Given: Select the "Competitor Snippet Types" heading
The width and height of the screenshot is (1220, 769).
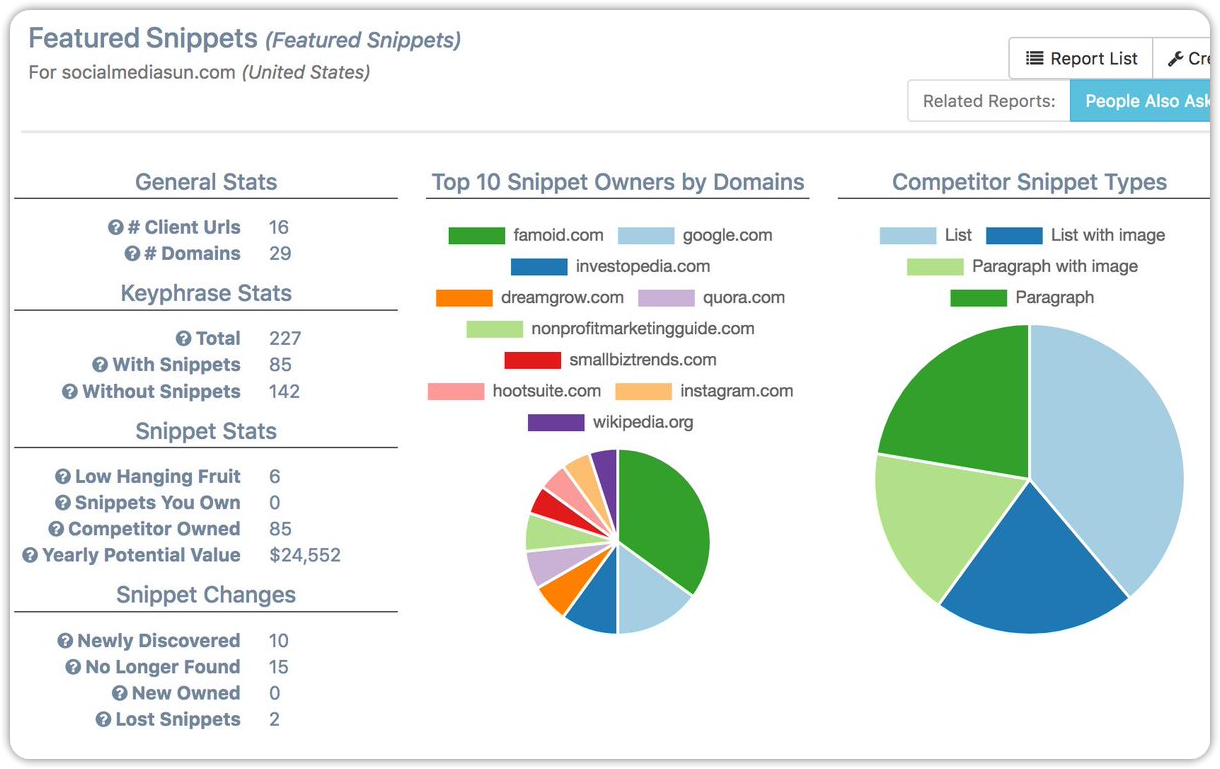Looking at the screenshot, I should click(x=1030, y=182).
